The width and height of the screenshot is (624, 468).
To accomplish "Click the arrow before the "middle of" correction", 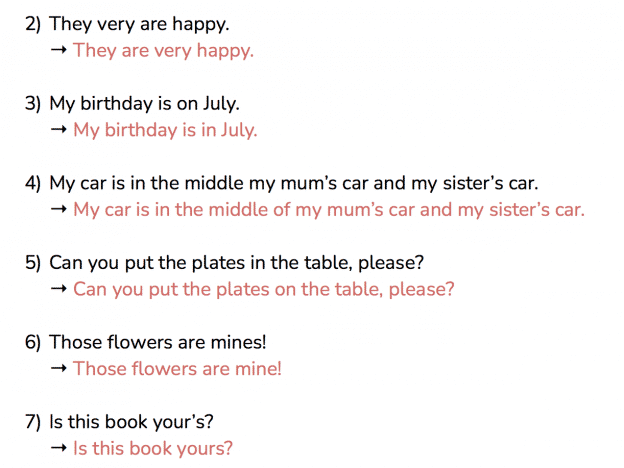I will point(59,209).
